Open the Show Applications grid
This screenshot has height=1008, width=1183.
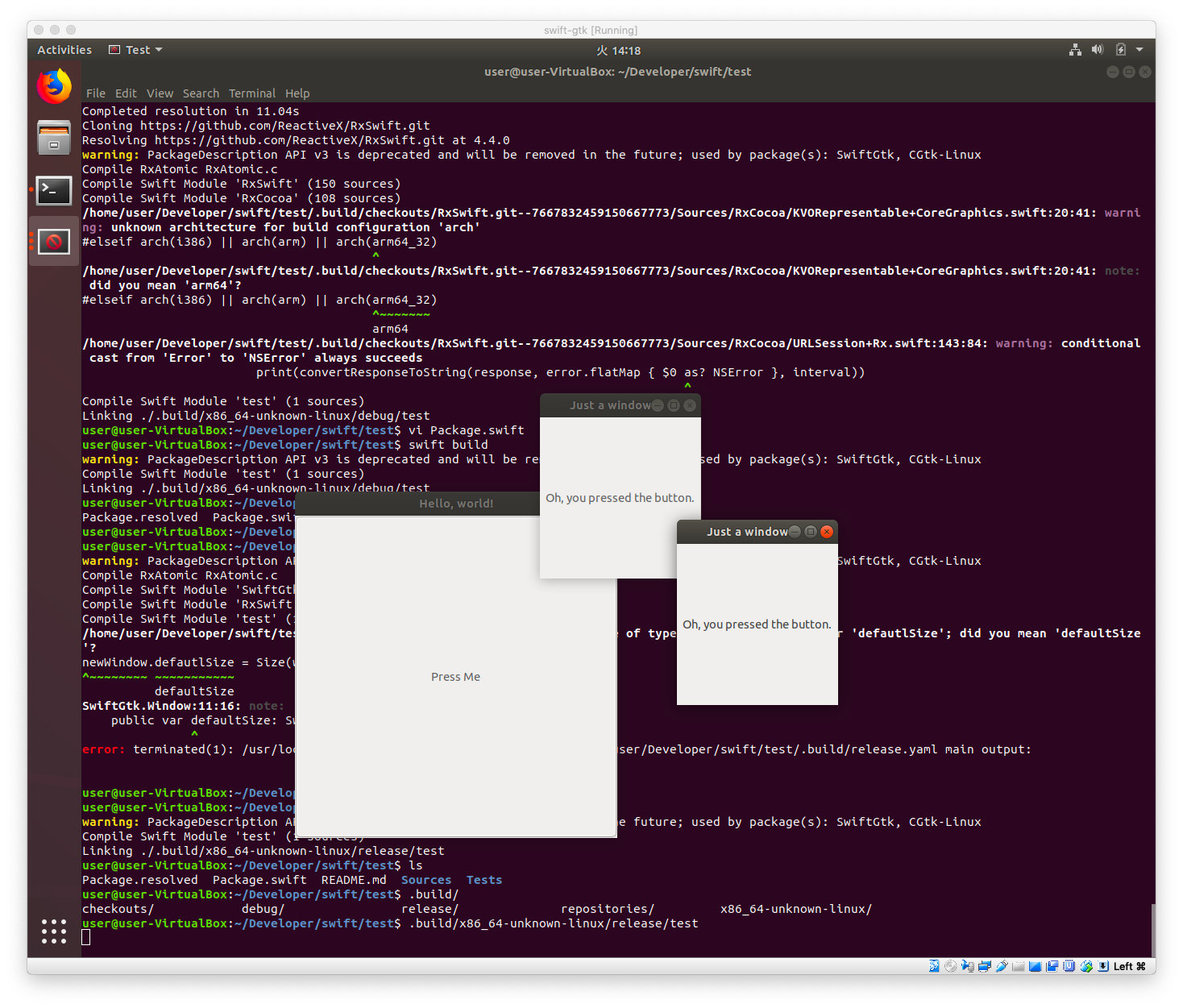53,931
